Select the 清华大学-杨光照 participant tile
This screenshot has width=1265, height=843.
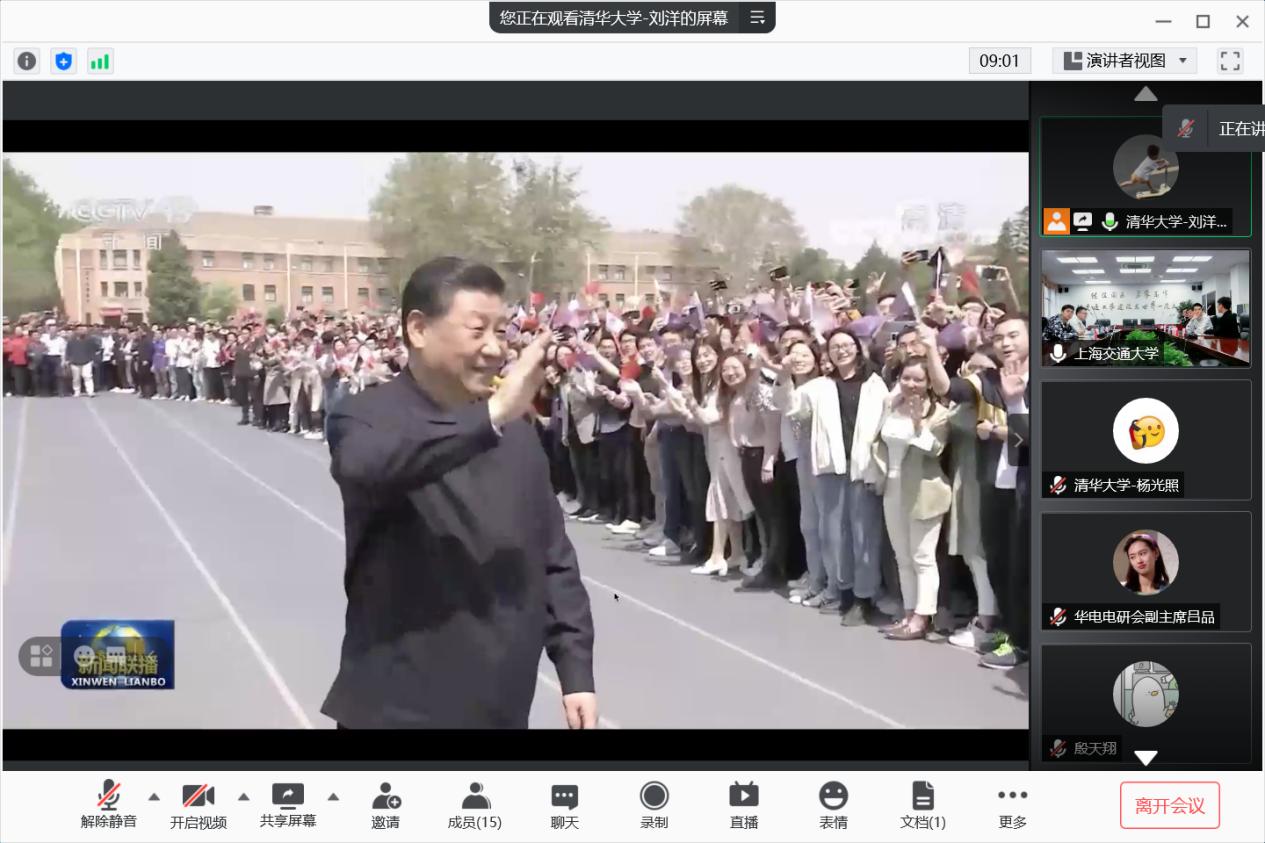(1146, 440)
